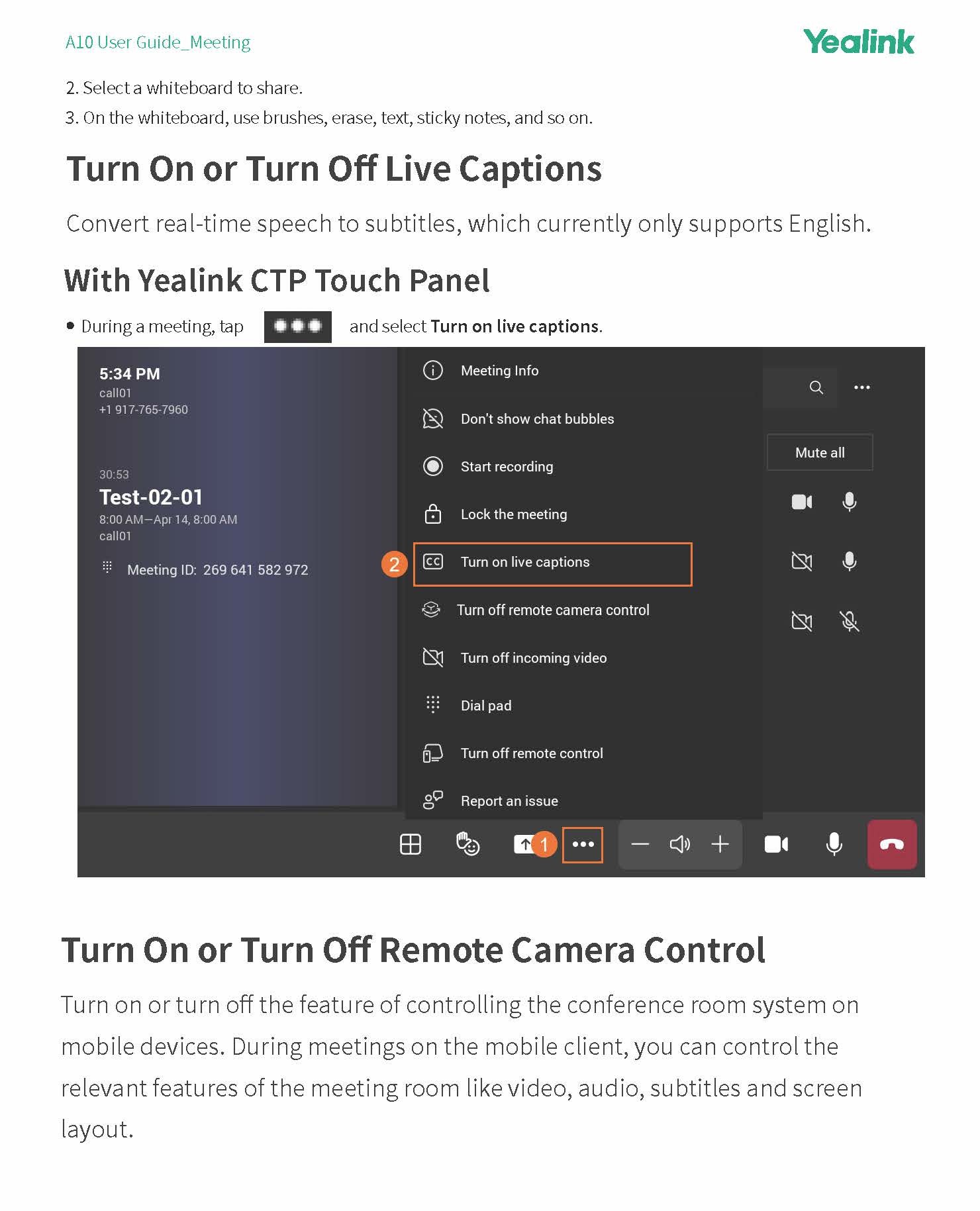980x1211 pixels.
Task: Open the more options ellipsis in toolbar
Action: point(583,845)
